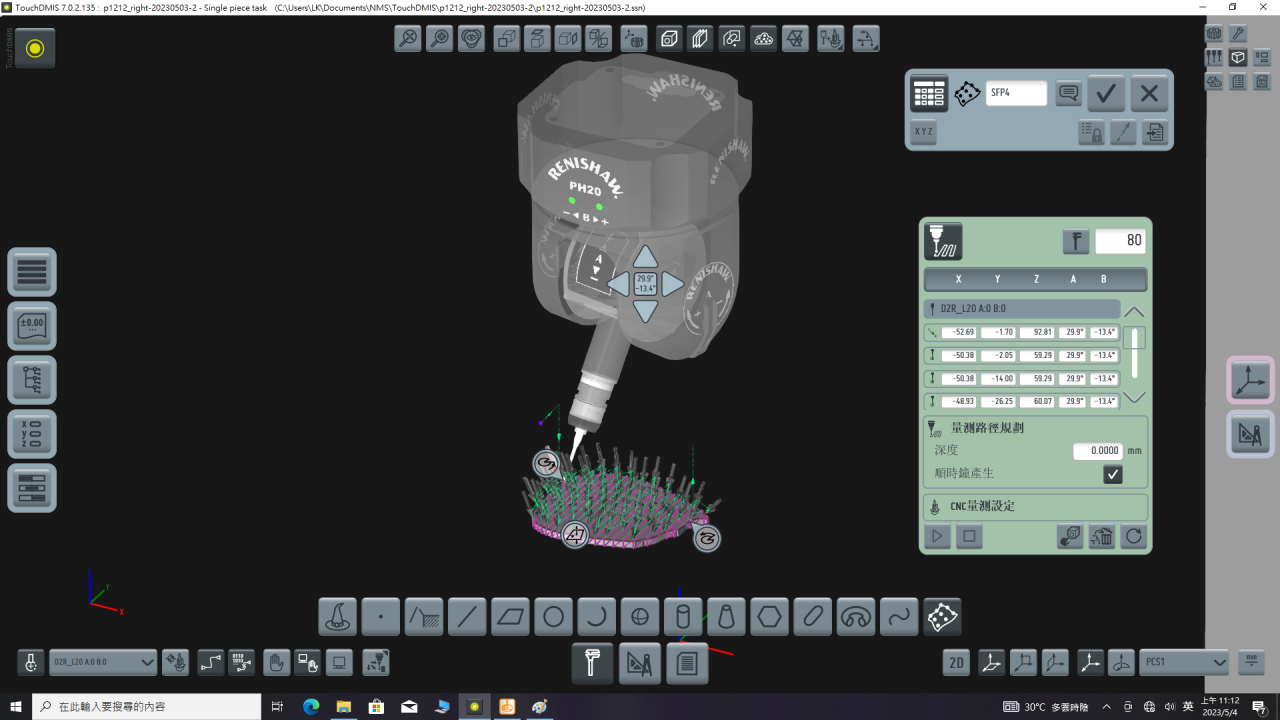This screenshot has height=720, width=1280.
Task: Select the Curve feature tool
Action: pyautogui.click(x=899, y=617)
